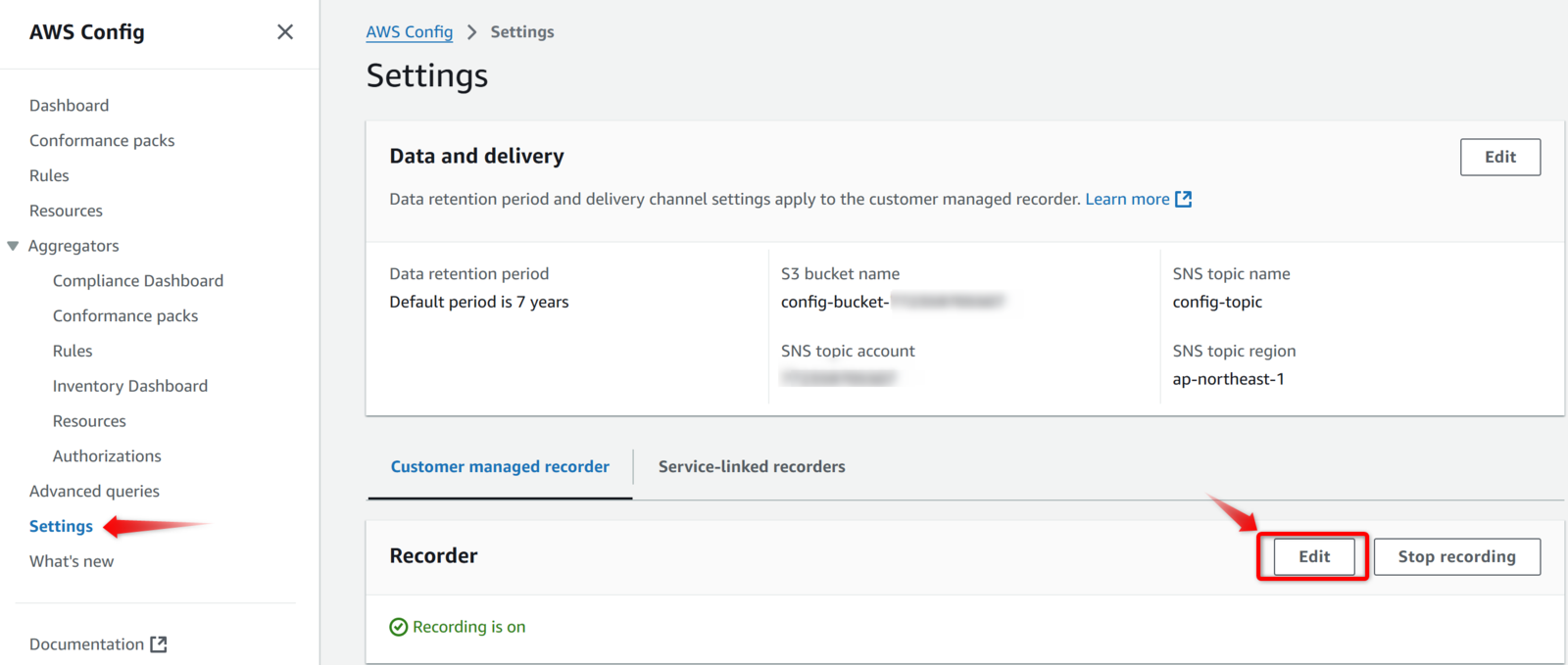Image resolution: width=1568 pixels, height=665 pixels.
Task: Click the Recording is on status text
Action: pos(469,627)
